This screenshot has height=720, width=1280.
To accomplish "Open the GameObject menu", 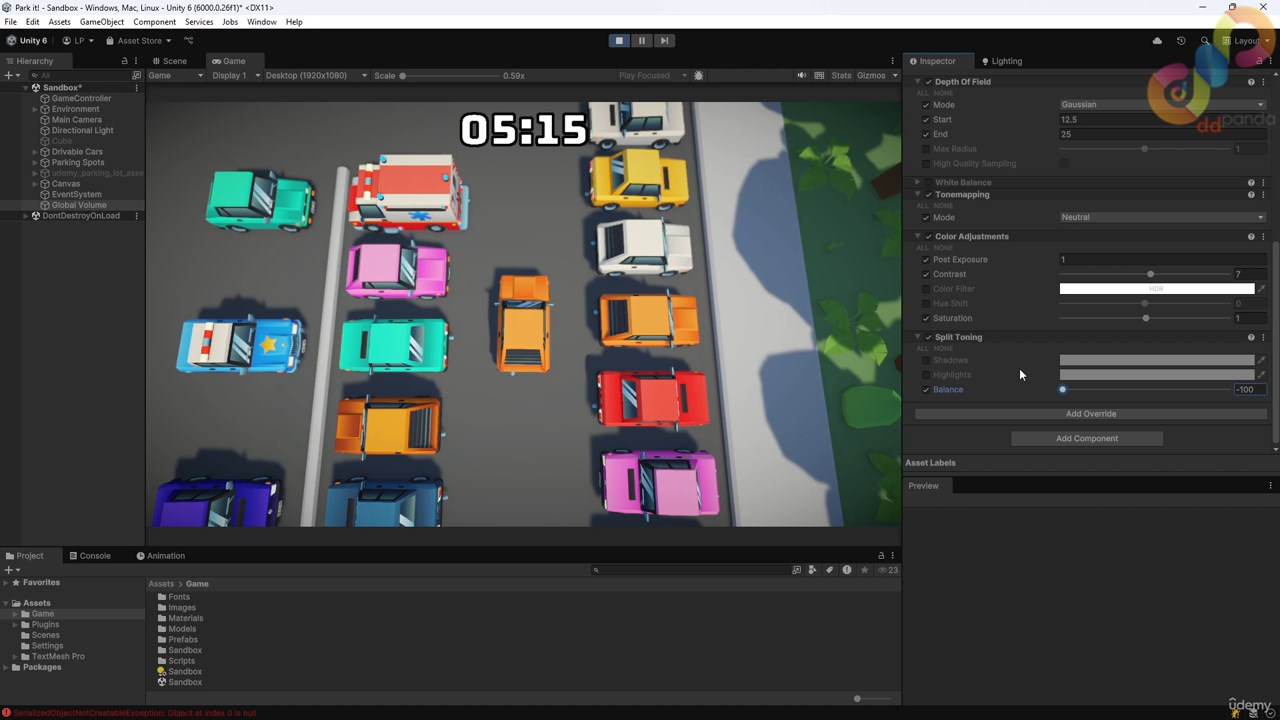I will pos(101,21).
